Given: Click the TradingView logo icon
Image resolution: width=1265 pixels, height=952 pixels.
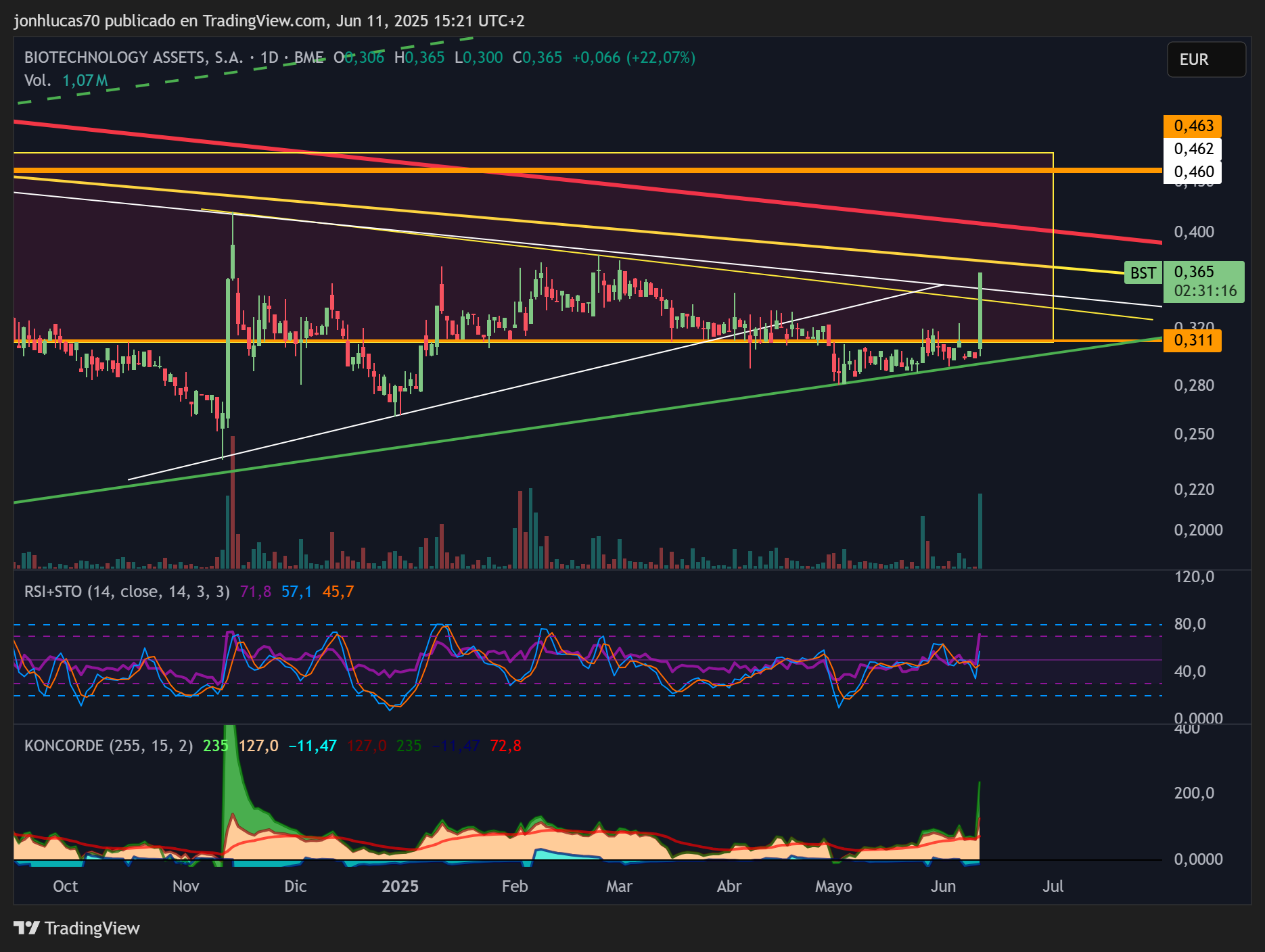Looking at the screenshot, I should pyautogui.click(x=27, y=928).
